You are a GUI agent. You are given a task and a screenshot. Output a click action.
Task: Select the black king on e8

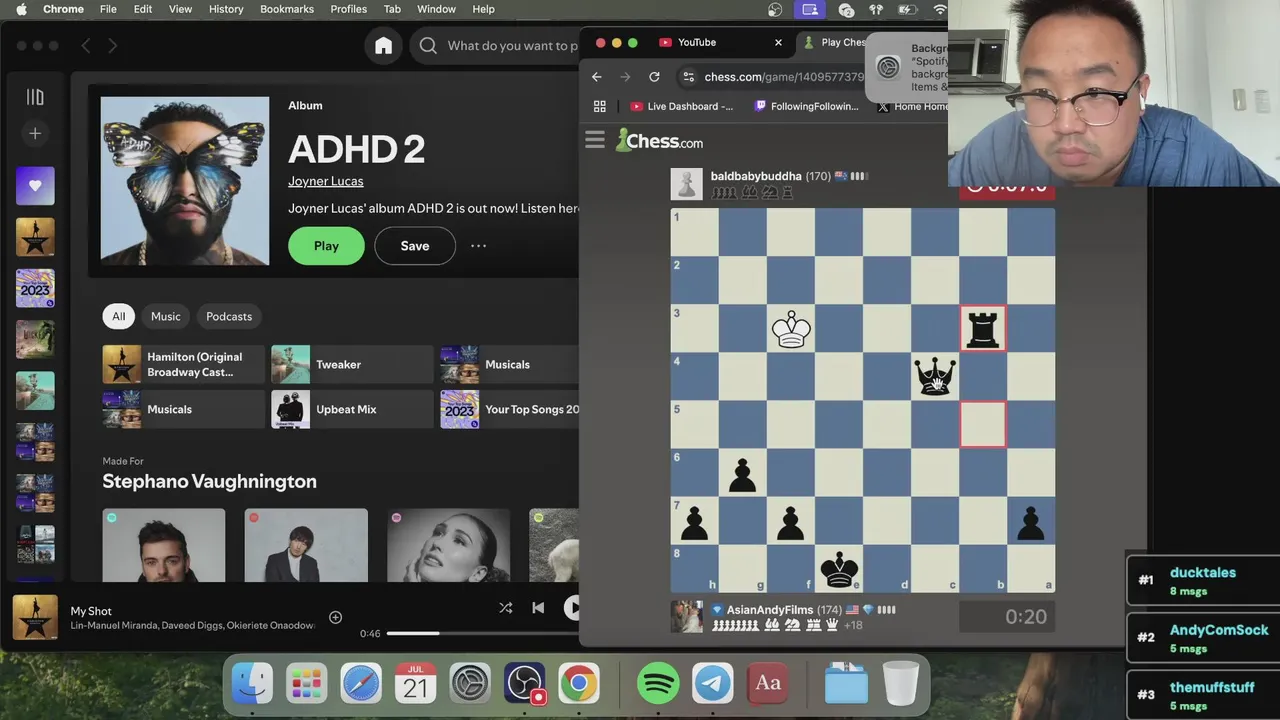click(839, 569)
